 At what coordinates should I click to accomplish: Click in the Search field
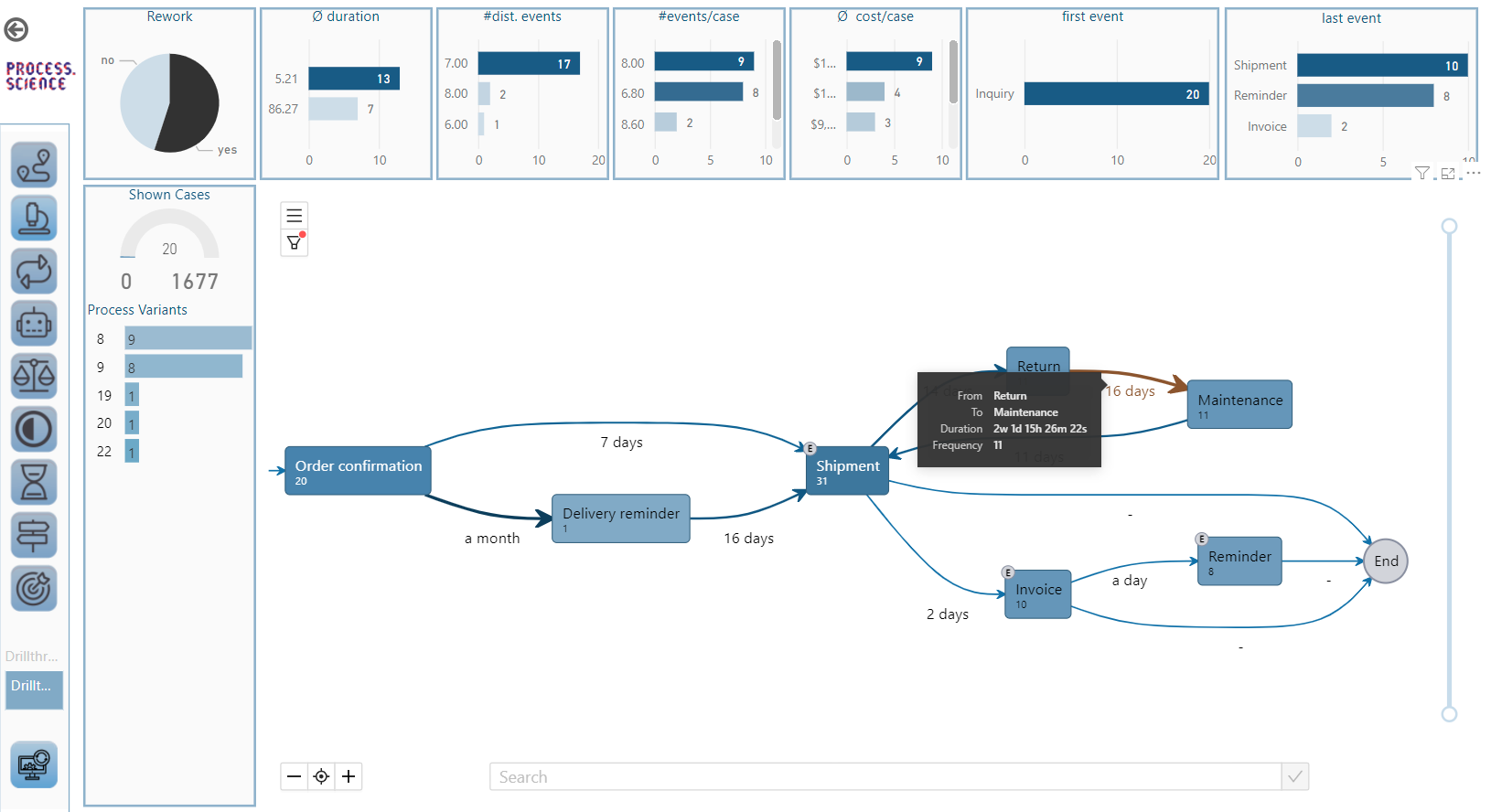[x=885, y=776]
